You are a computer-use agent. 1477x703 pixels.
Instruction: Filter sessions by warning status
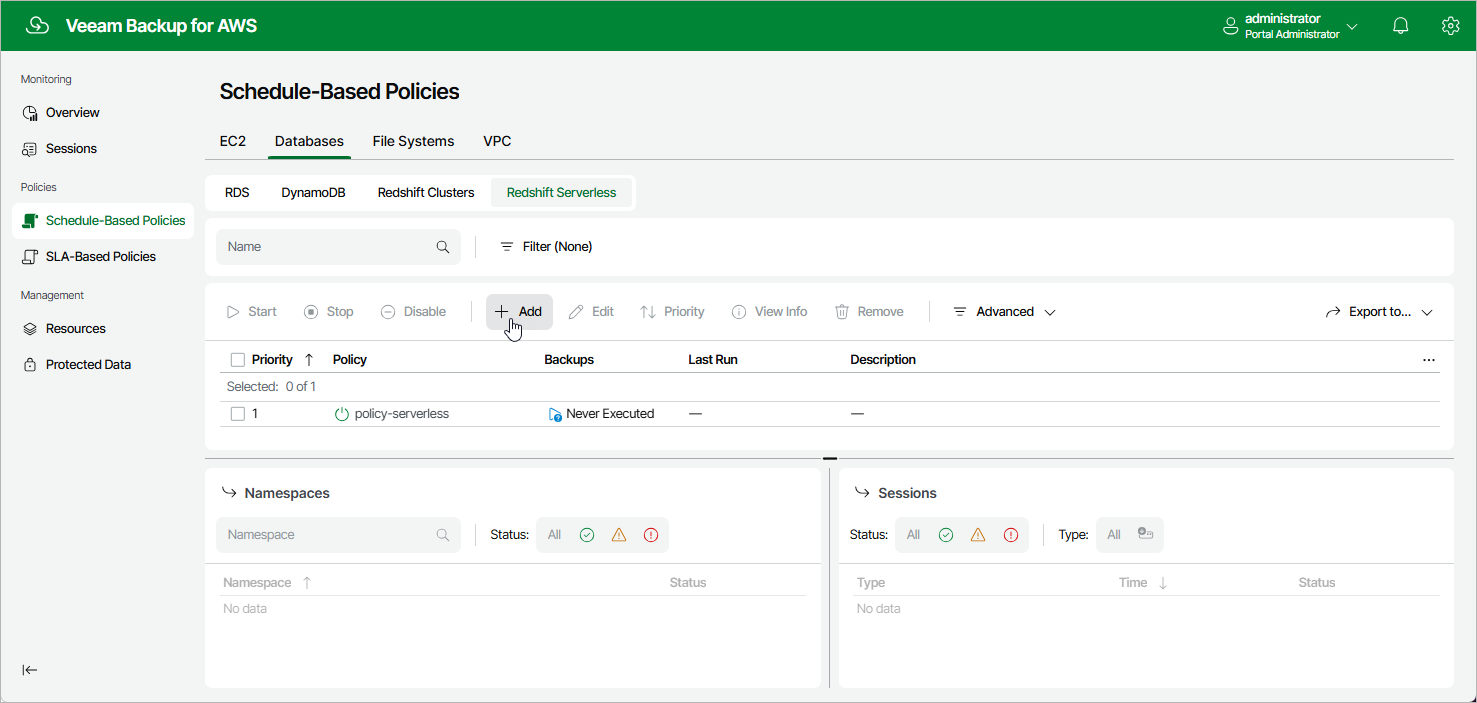tap(978, 535)
